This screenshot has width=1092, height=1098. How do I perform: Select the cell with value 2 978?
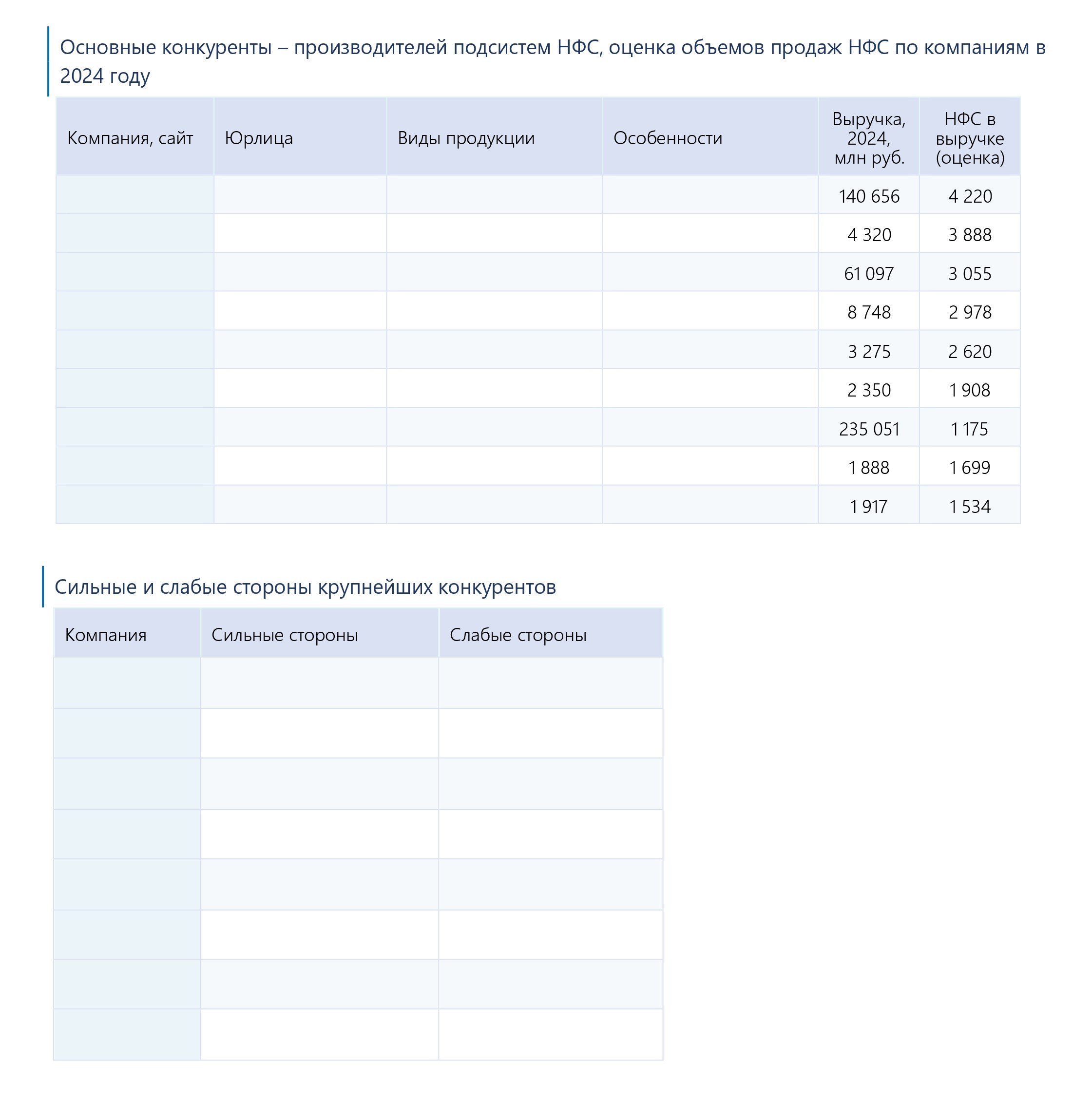[x=969, y=312]
